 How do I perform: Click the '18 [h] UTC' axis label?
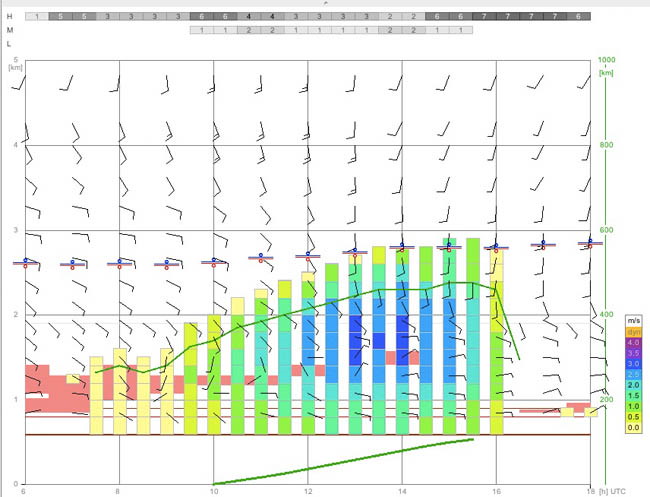click(606, 492)
